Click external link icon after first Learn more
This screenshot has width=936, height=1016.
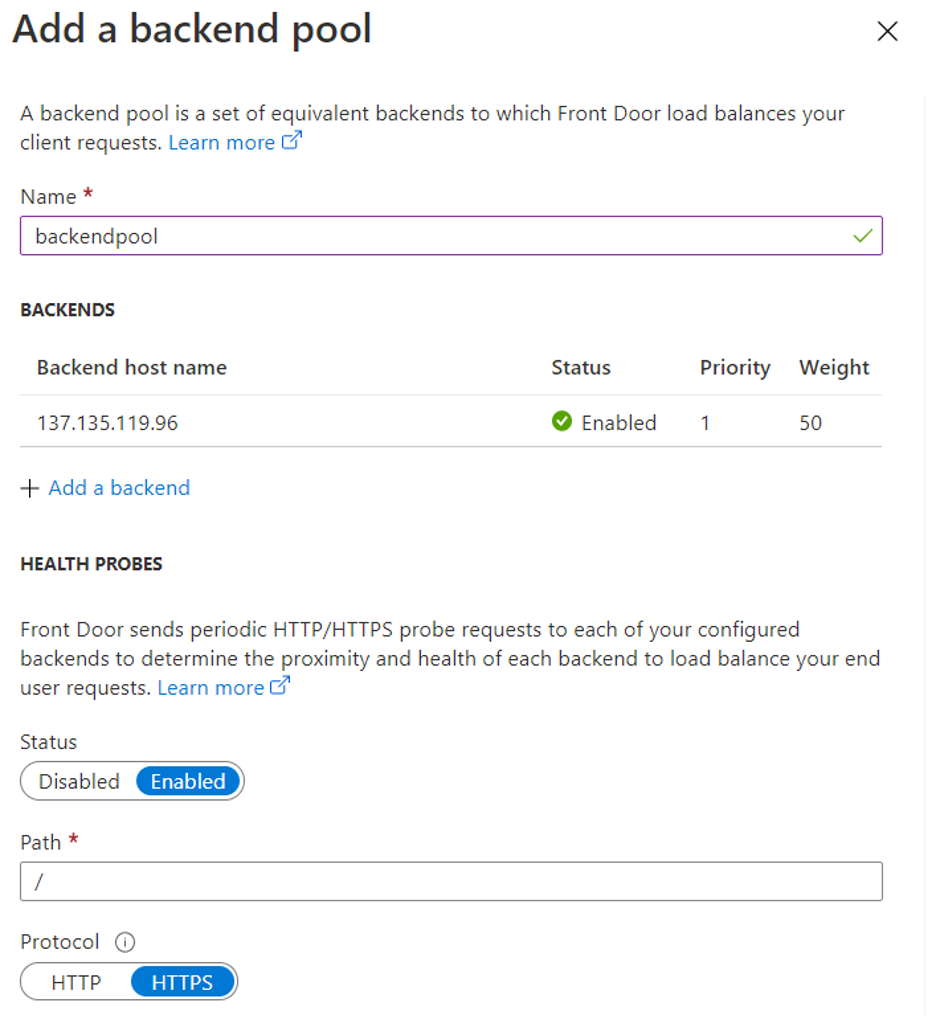pyautogui.click(x=292, y=141)
